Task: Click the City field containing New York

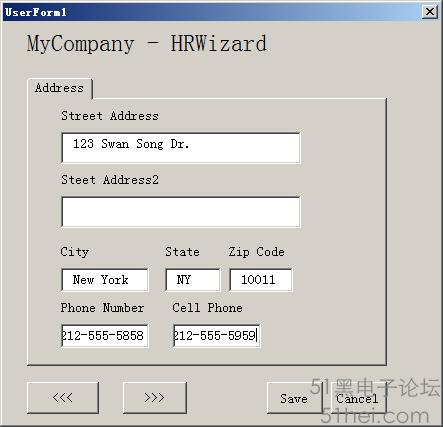Action: [105, 280]
